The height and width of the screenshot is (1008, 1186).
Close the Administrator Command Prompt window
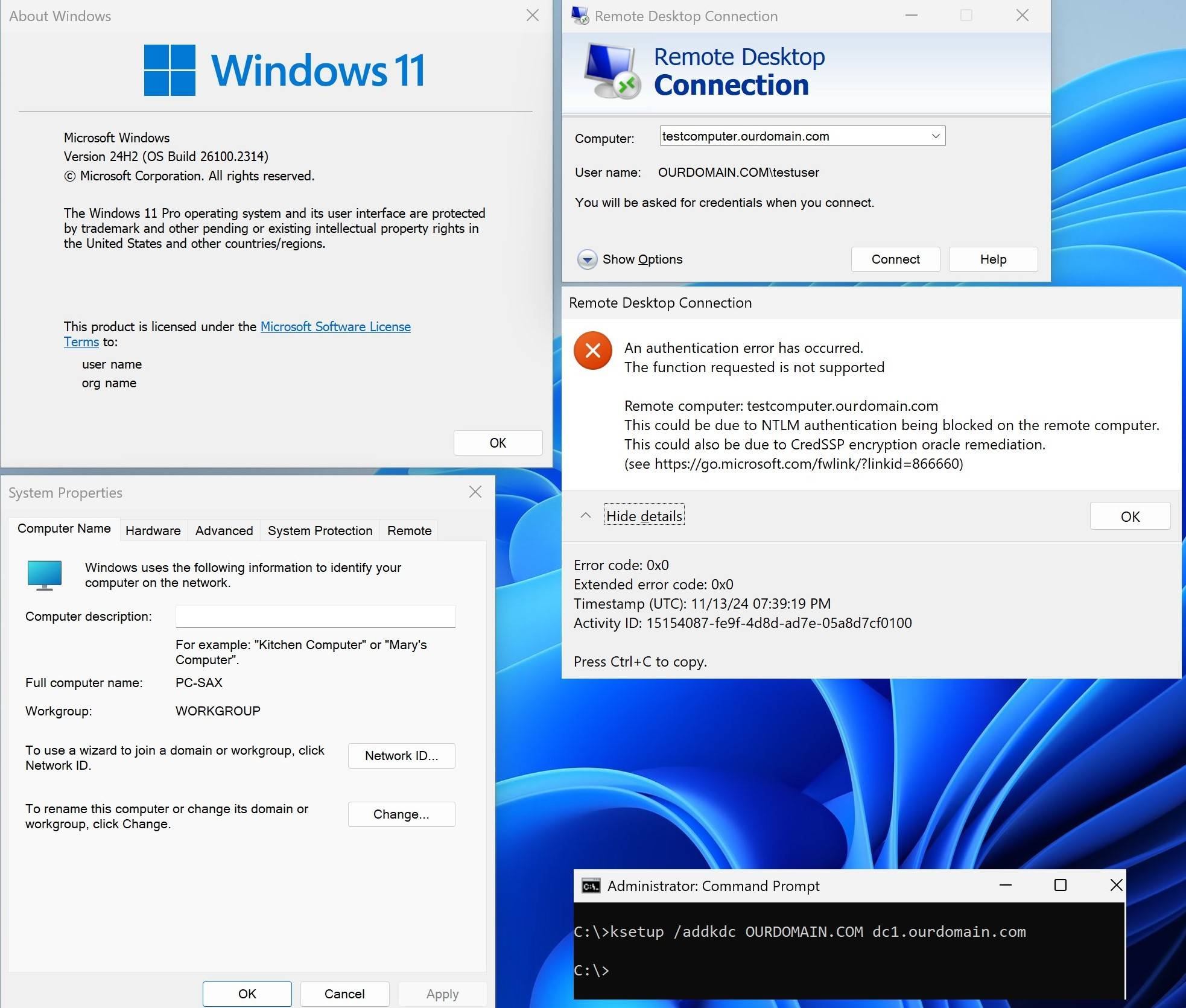click(x=1116, y=886)
